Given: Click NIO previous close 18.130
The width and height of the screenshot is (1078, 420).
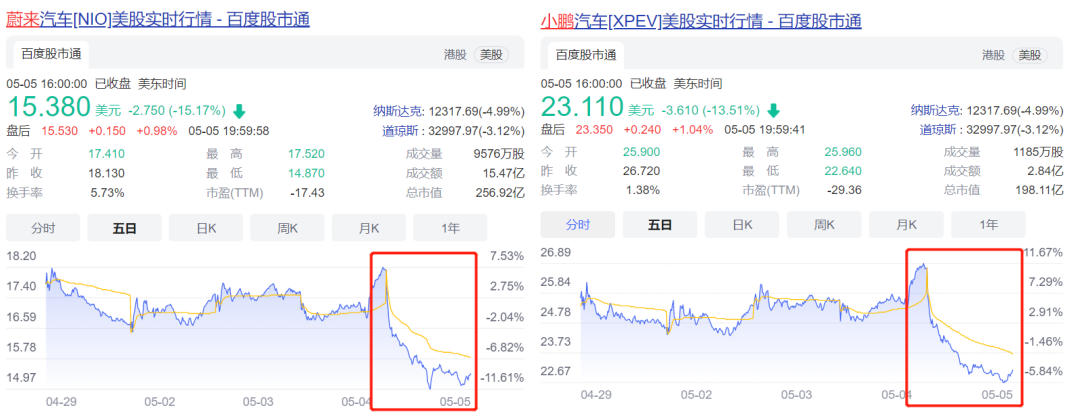Looking at the screenshot, I should (x=107, y=173).
